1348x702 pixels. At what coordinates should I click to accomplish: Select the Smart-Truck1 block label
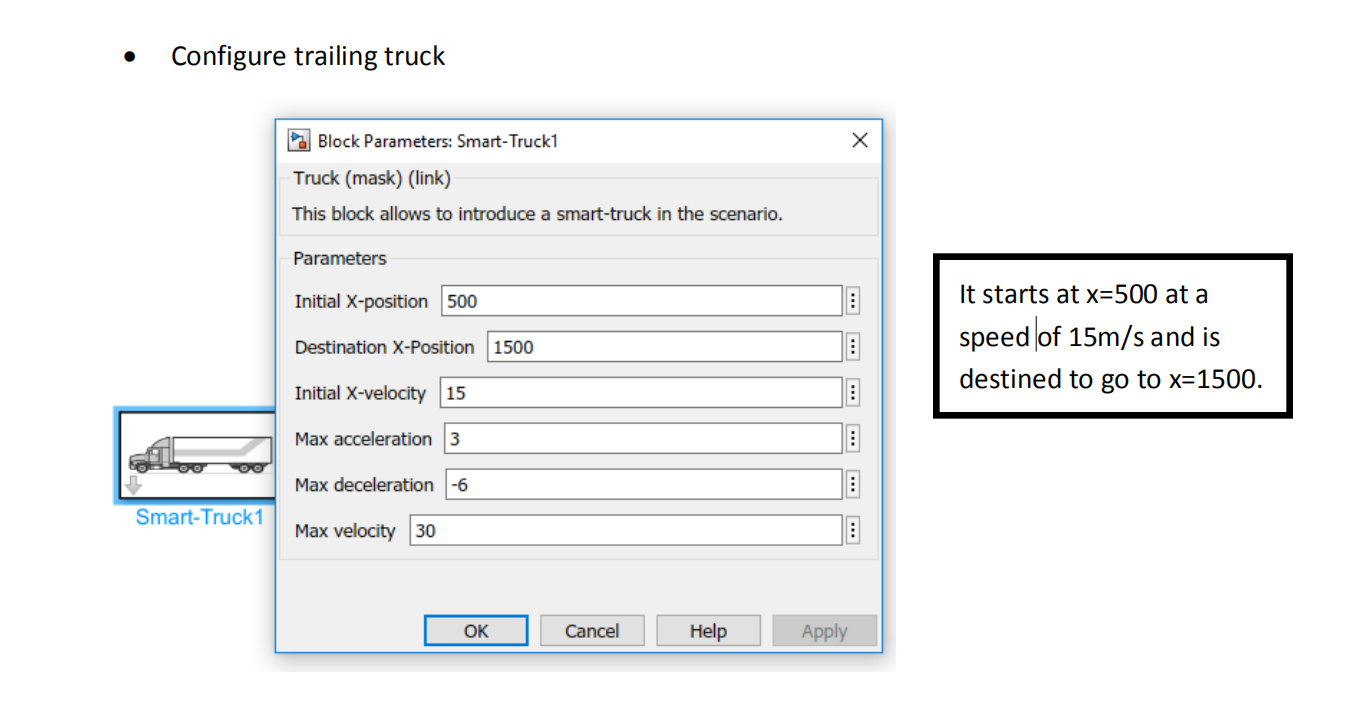199,517
